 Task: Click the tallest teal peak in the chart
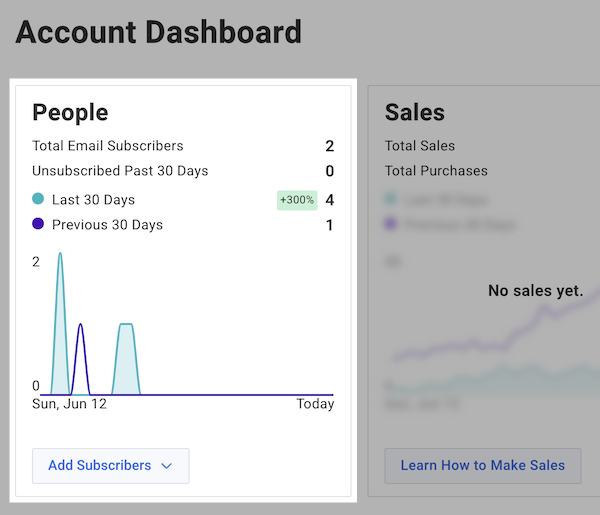(60, 258)
